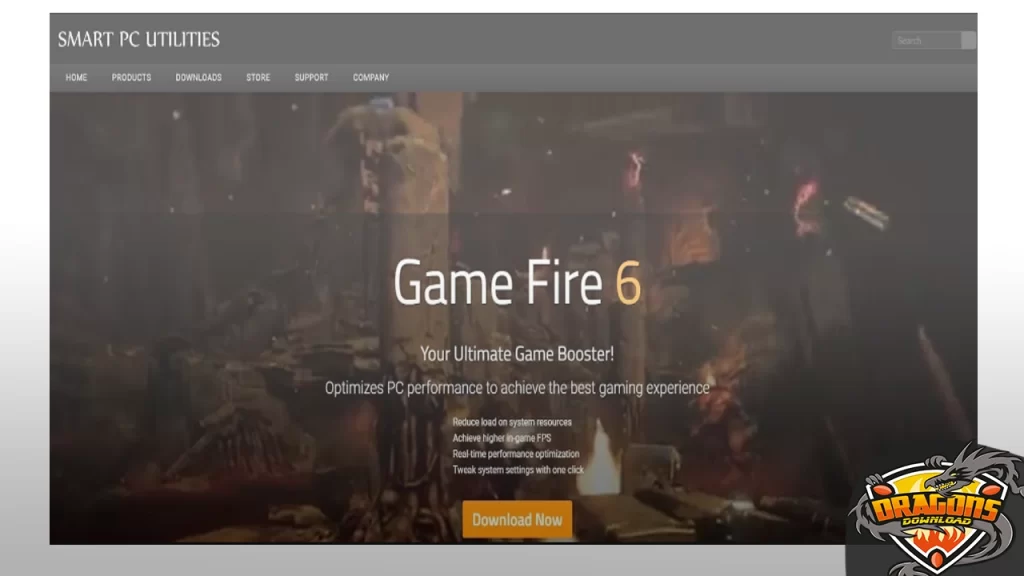Click the Smart PC Utilities site logo
This screenshot has height=576, width=1024.
(140, 39)
